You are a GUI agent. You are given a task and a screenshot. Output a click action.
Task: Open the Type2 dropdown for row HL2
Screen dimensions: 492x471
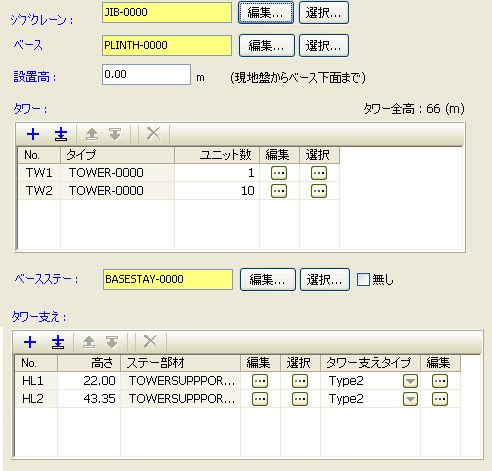pyautogui.click(x=410, y=399)
